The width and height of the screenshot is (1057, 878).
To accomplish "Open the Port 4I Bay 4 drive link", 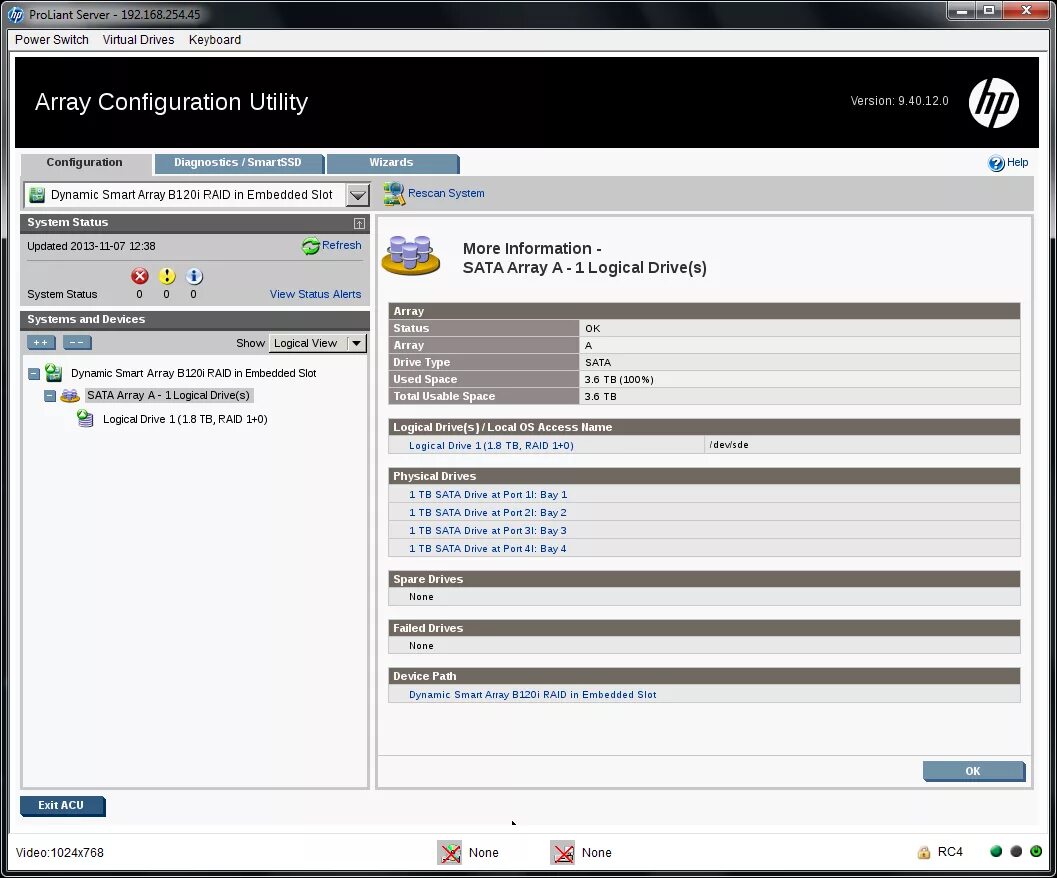I will 488,549.
